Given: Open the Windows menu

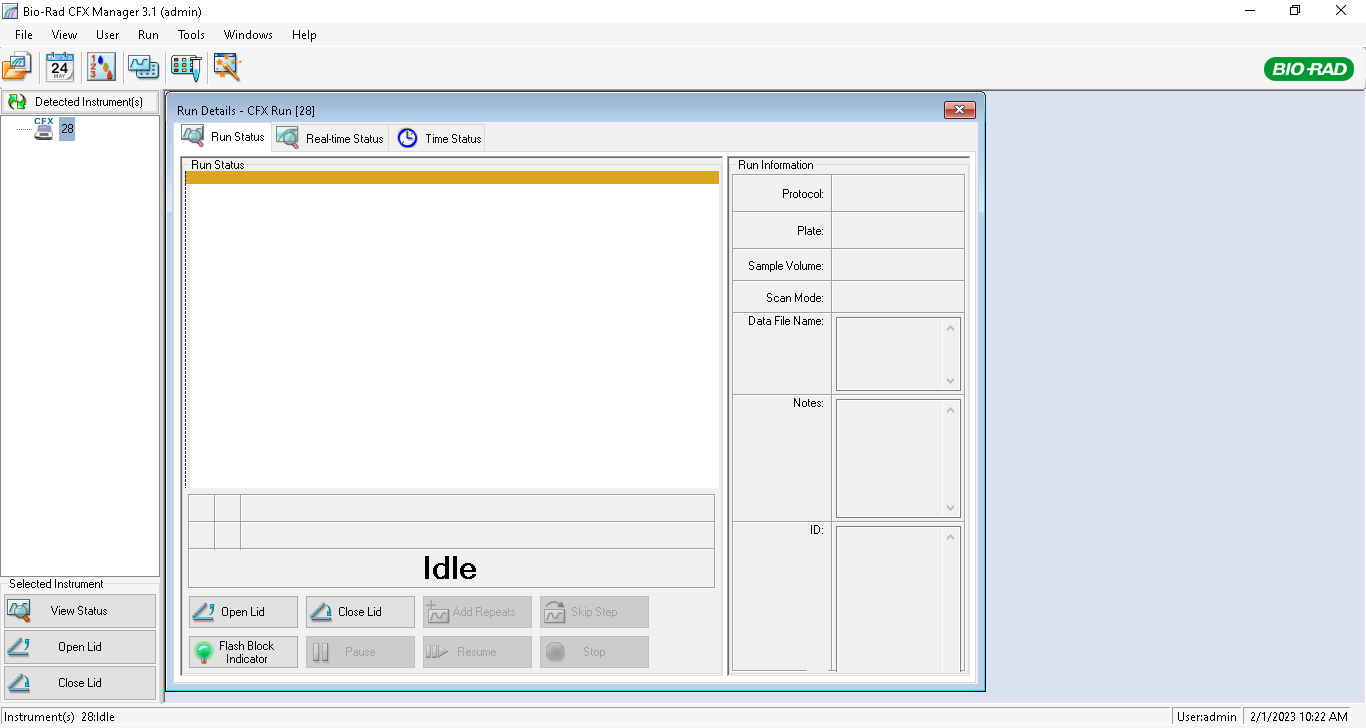Looking at the screenshot, I should coord(248,35).
